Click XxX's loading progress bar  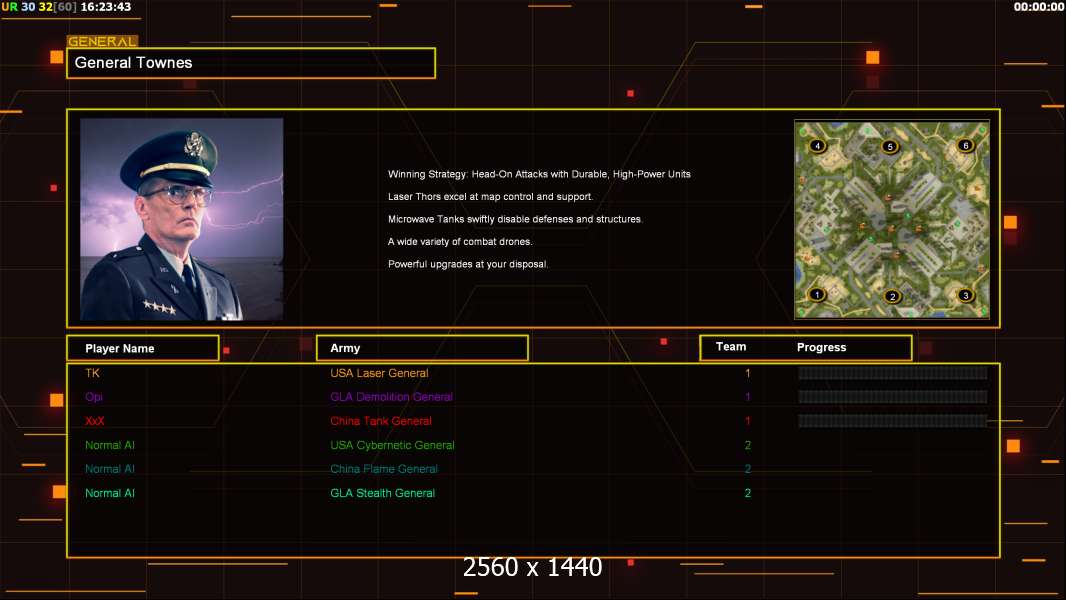click(893, 421)
